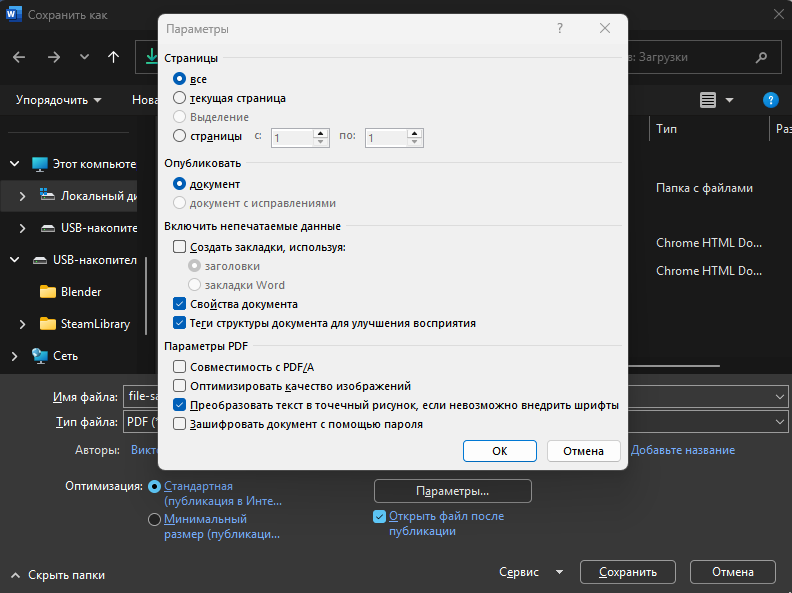Open the view options dropdown arrow
This screenshot has width=792, height=593.
point(729,100)
